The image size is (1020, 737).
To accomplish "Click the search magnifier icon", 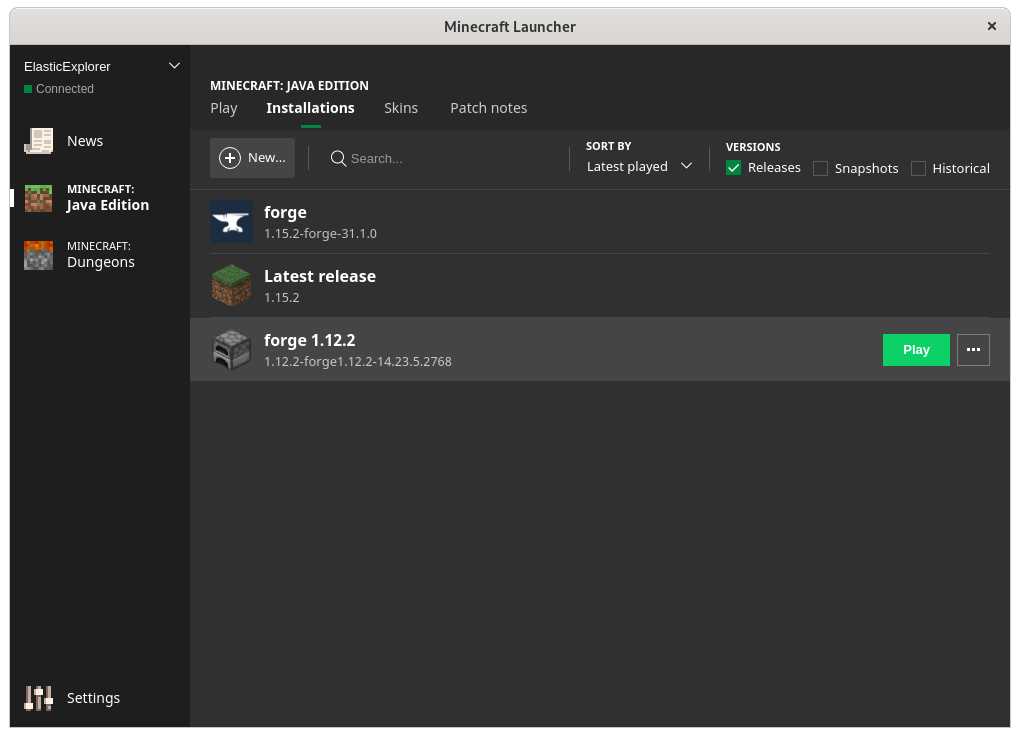I will click(x=338, y=159).
